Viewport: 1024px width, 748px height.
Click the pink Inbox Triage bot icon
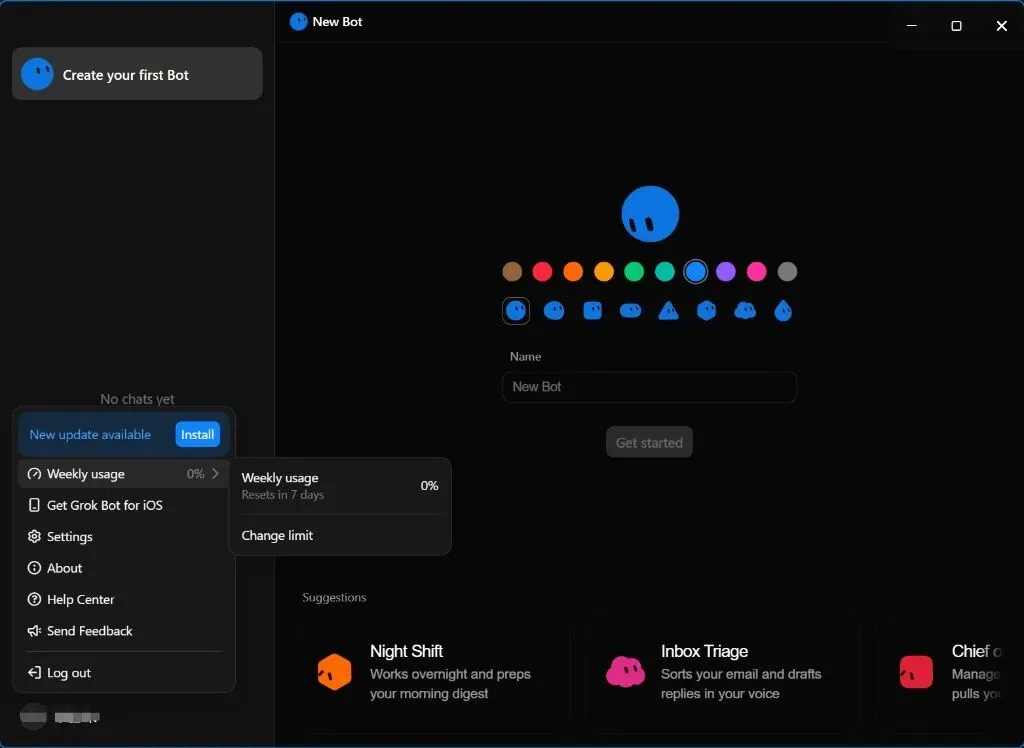[625, 672]
